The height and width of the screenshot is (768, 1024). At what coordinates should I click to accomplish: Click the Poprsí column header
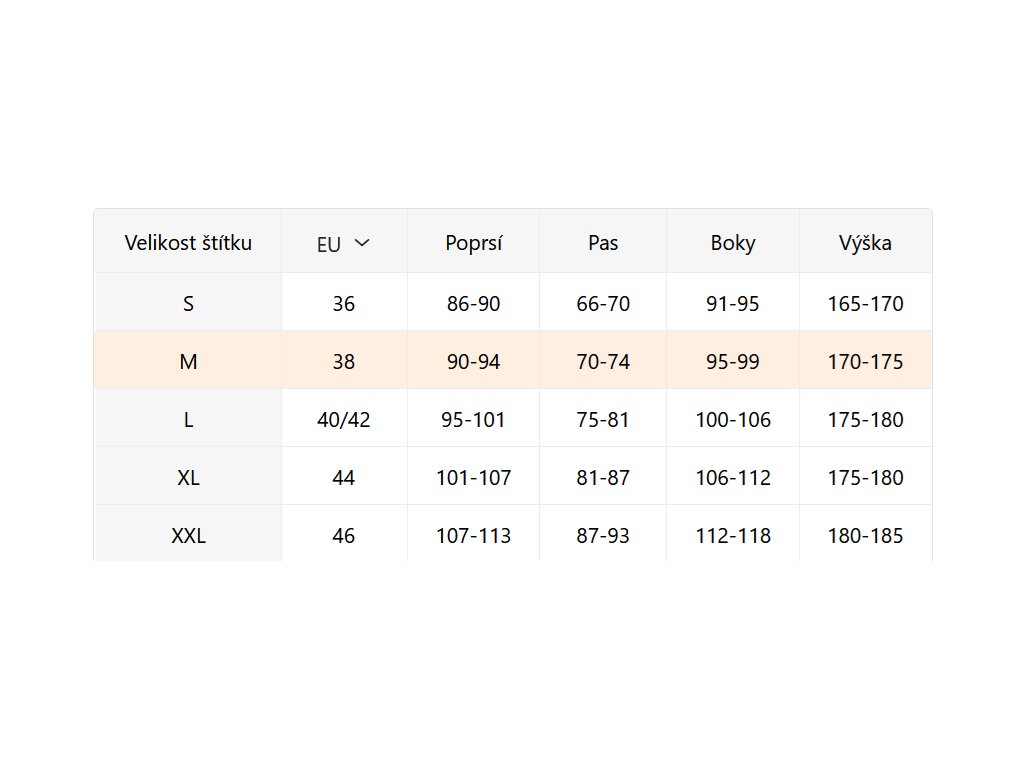tap(473, 242)
